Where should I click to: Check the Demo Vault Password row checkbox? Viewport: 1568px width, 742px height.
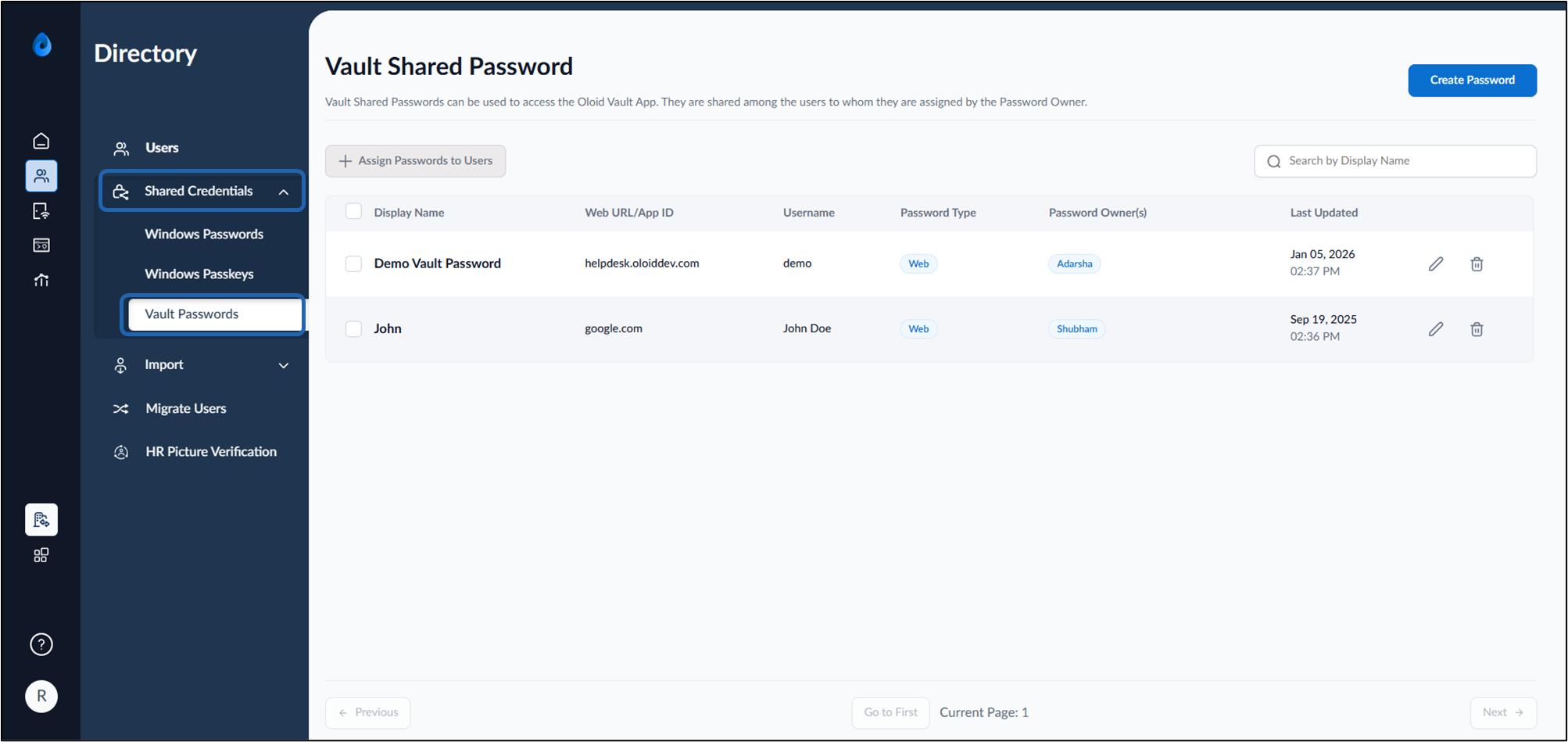pos(353,263)
